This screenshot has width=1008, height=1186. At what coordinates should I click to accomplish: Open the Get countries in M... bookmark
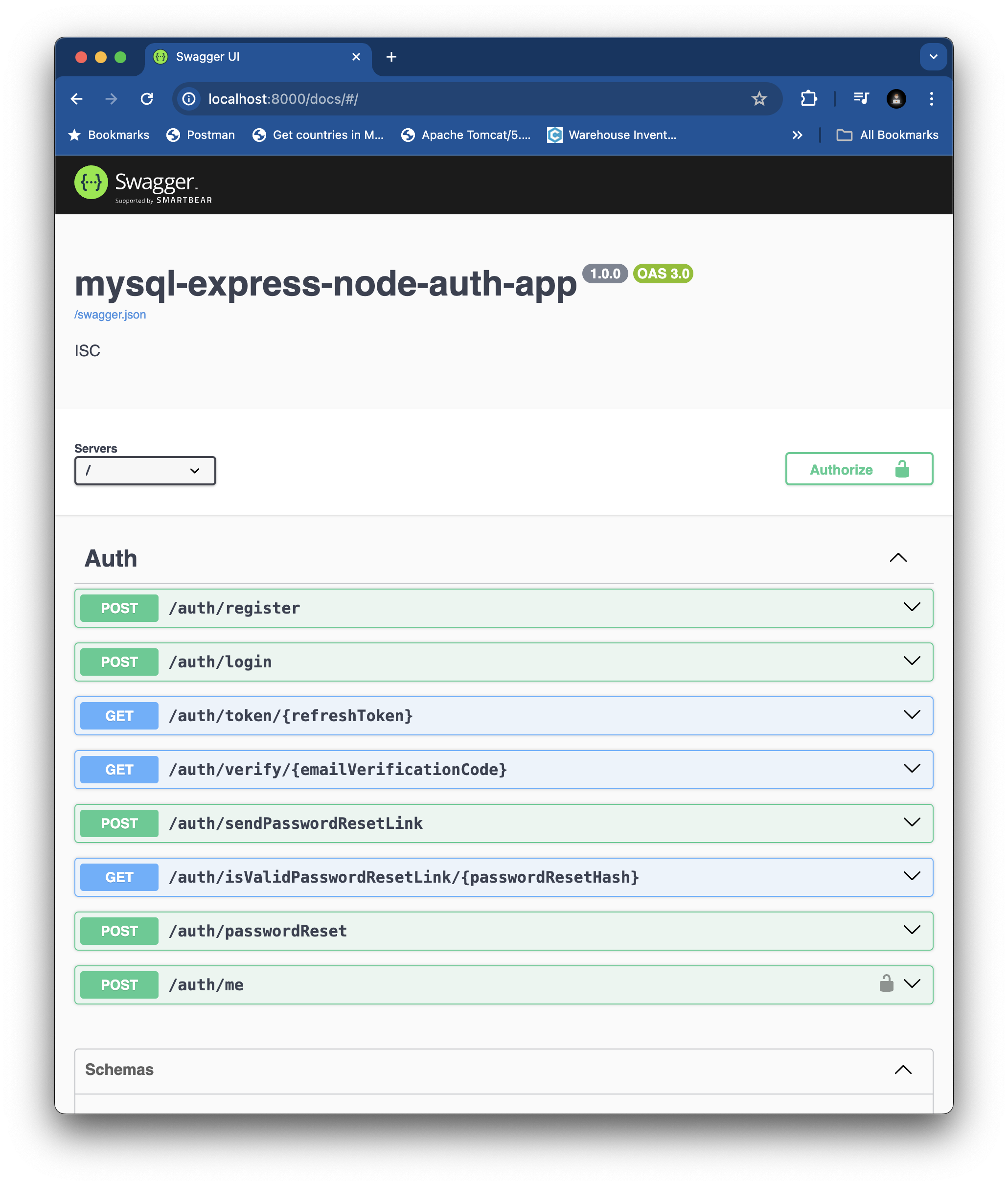tap(318, 135)
